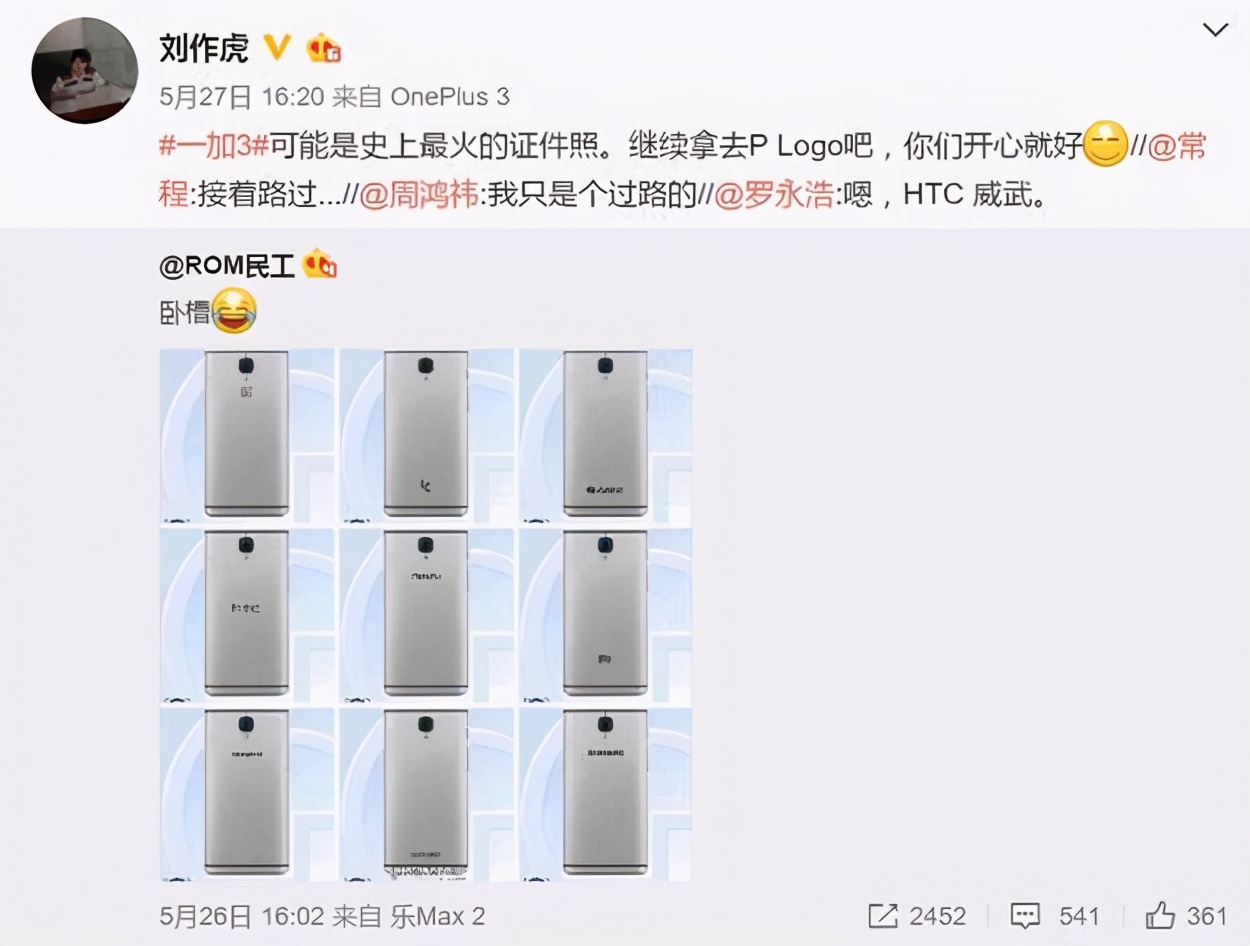Click the membership badge next to ROM民工
The width and height of the screenshot is (1250, 946).
321,264
